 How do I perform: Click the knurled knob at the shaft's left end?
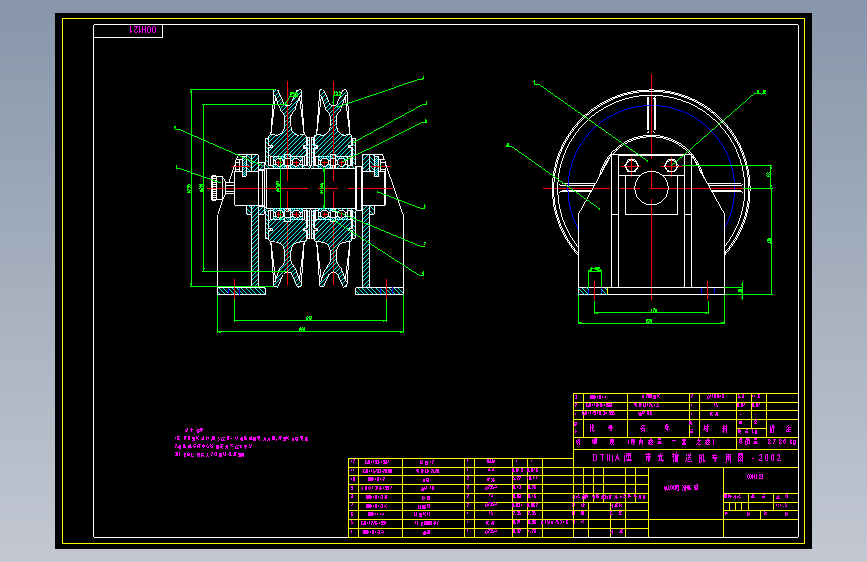point(216,188)
